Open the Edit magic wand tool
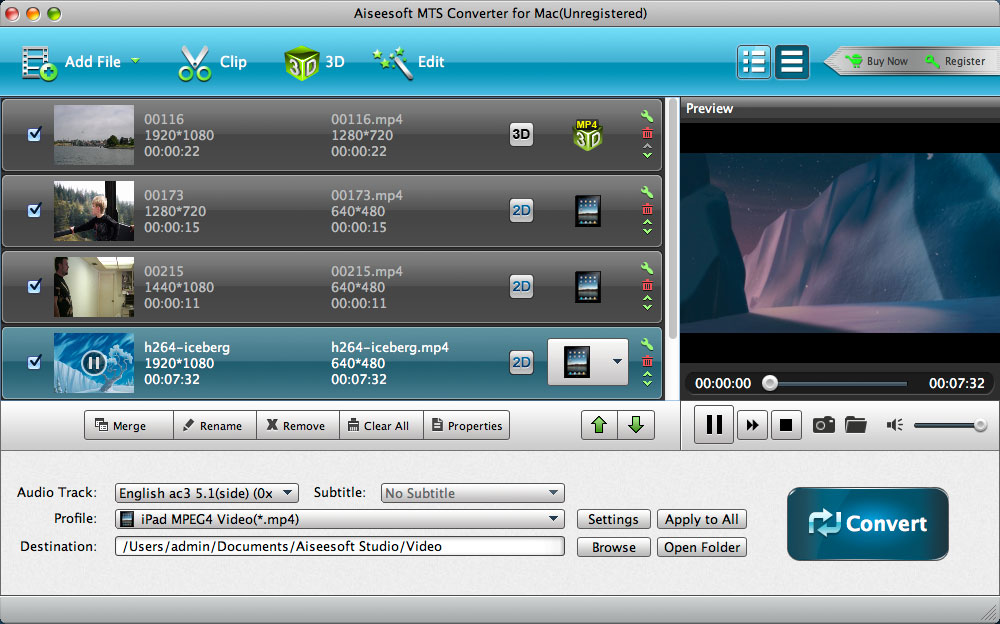The width and height of the screenshot is (1000, 624). pyautogui.click(x=393, y=63)
